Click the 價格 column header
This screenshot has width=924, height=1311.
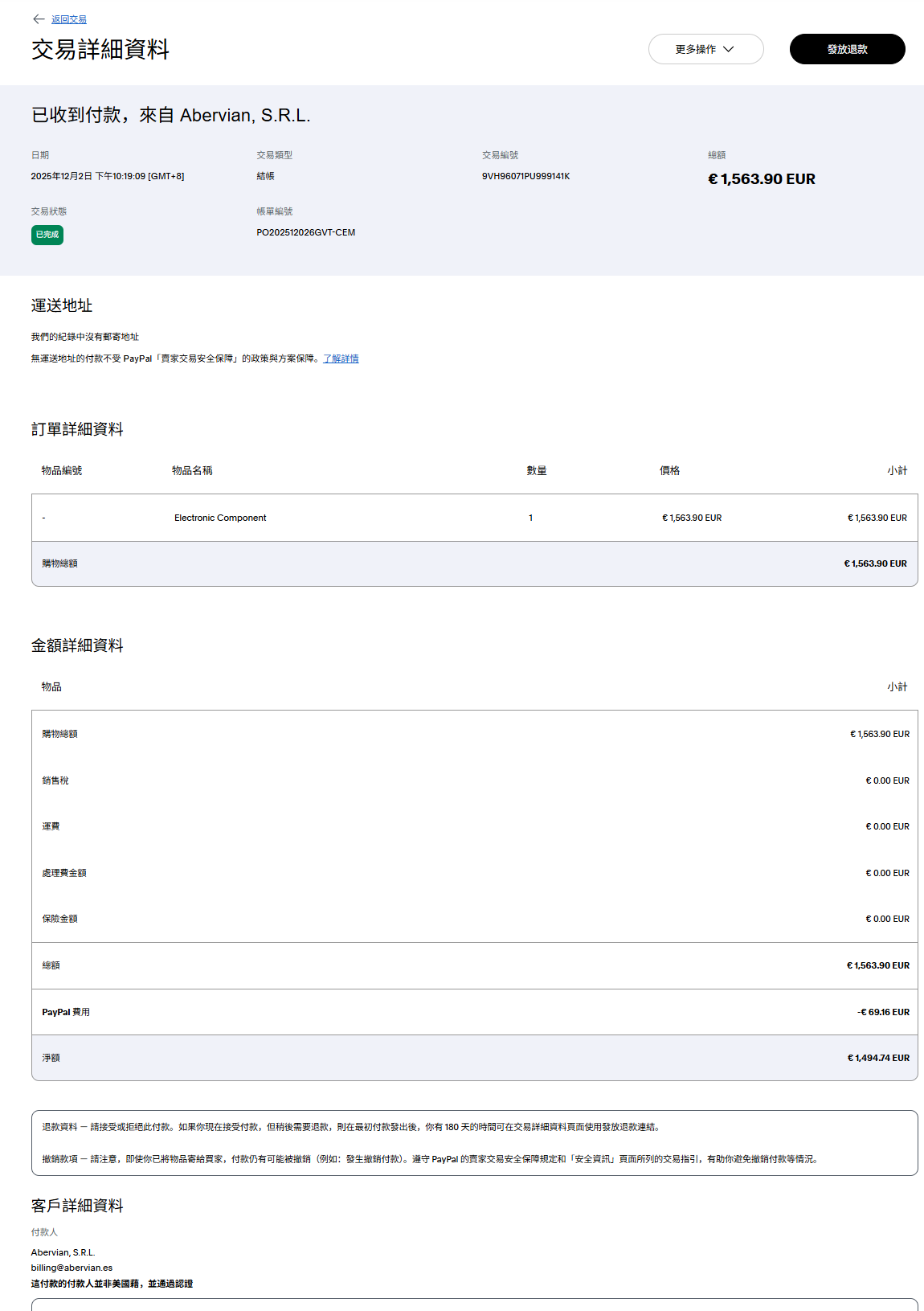[x=669, y=470]
